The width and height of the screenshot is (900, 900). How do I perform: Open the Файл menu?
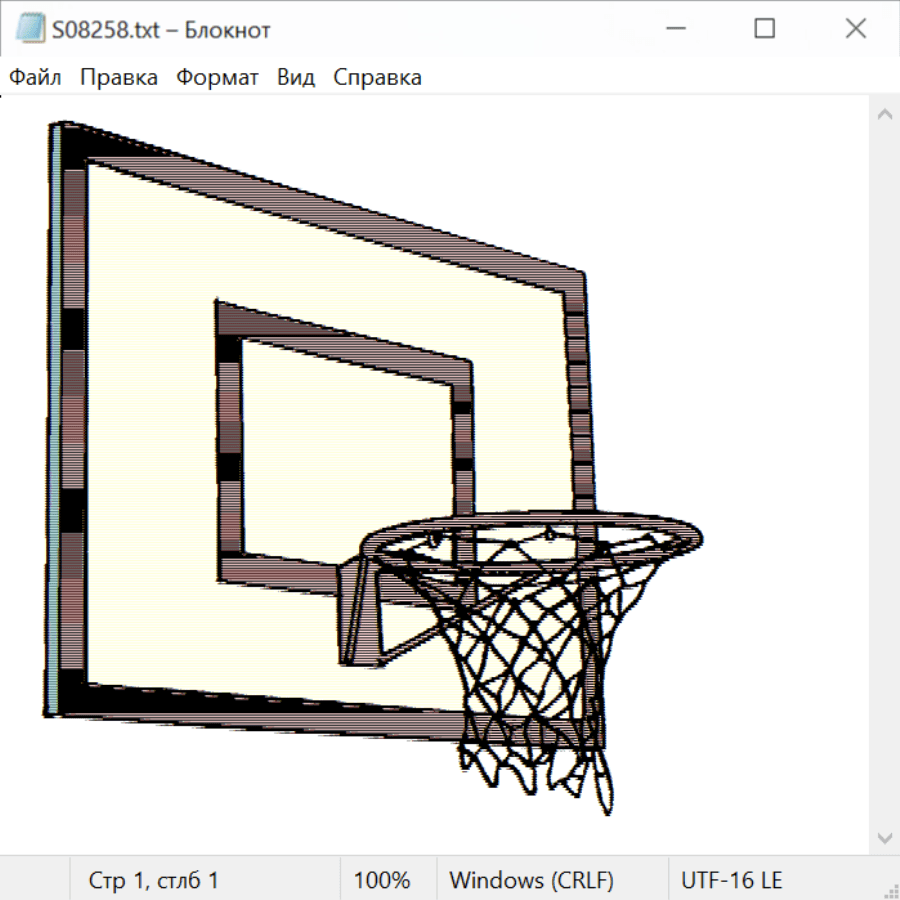[x=35, y=77]
